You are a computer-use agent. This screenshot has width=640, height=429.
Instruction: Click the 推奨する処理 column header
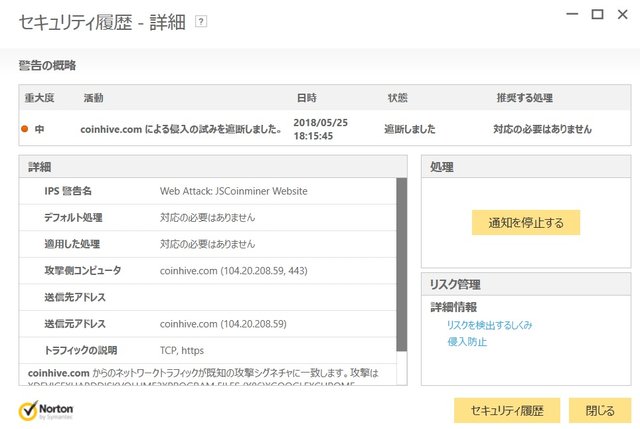[x=524, y=98]
